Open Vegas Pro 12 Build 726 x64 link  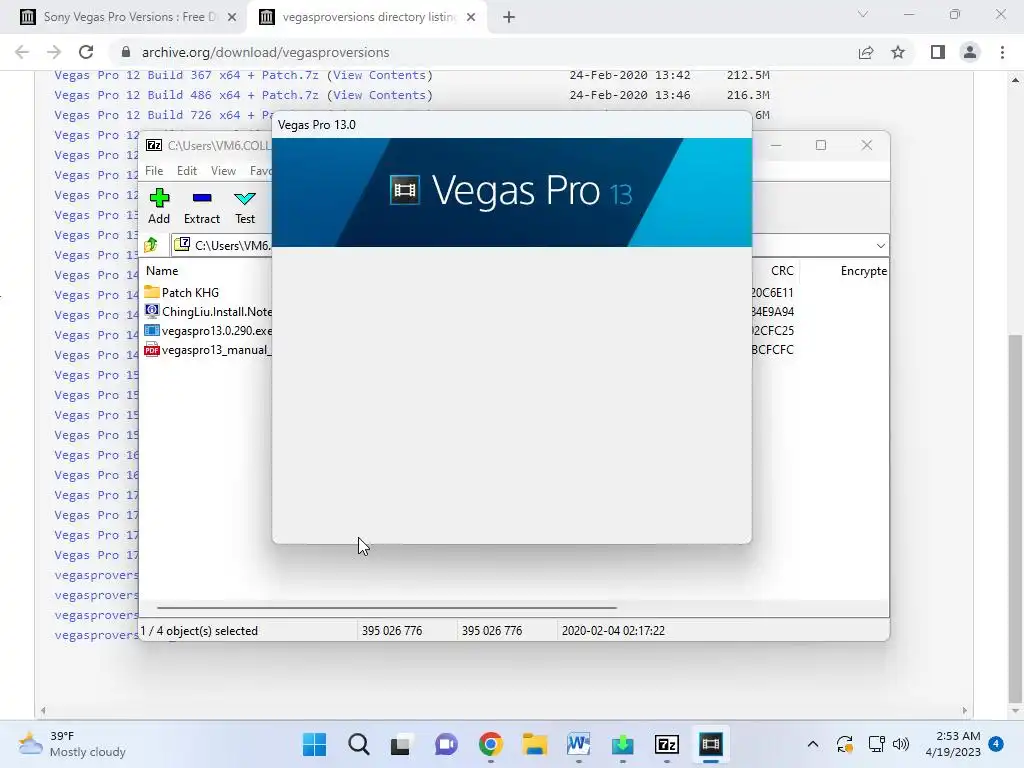click(x=163, y=115)
